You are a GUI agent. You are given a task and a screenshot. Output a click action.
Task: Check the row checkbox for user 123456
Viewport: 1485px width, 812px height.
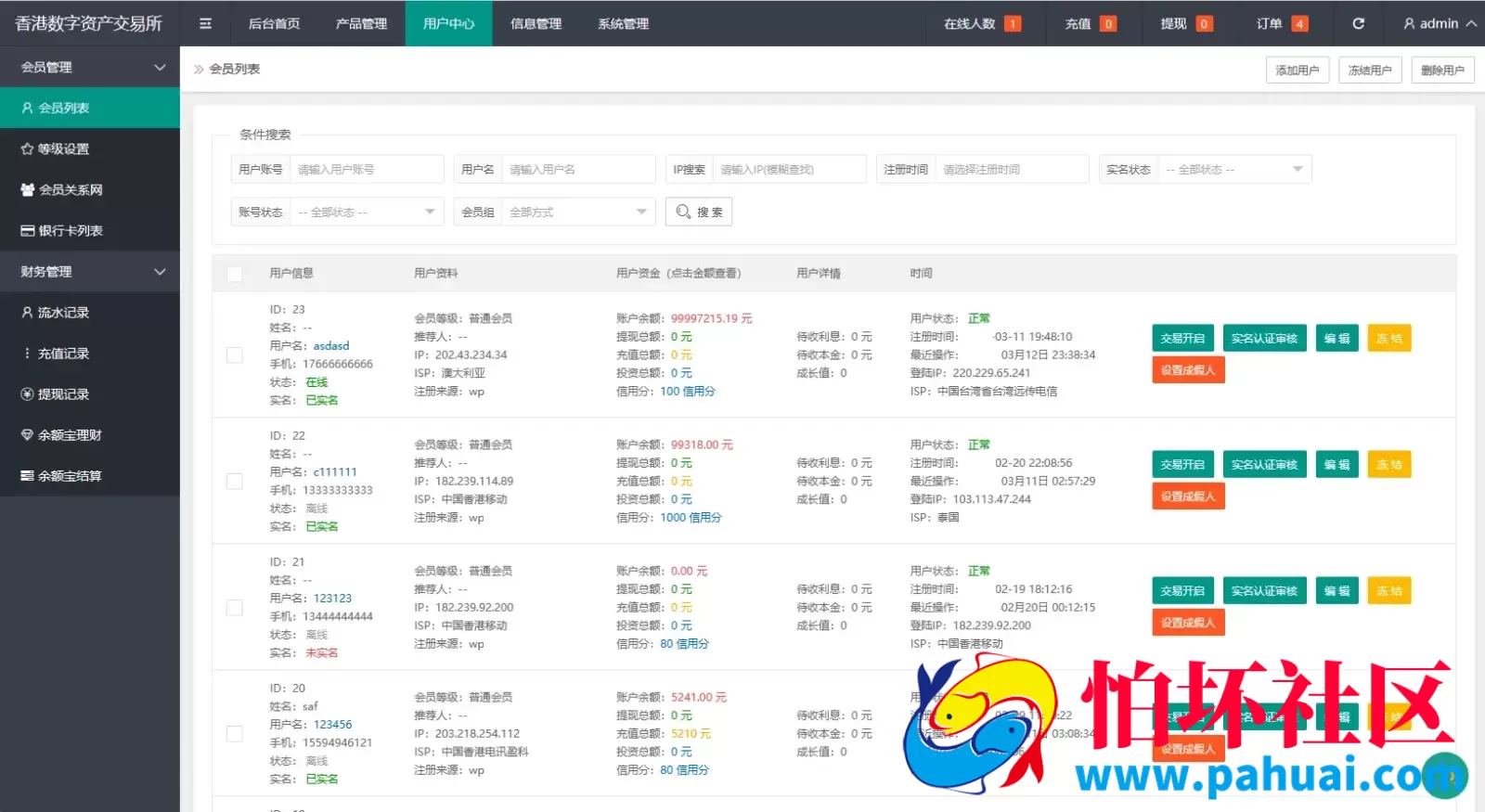pyautogui.click(x=235, y=733)
